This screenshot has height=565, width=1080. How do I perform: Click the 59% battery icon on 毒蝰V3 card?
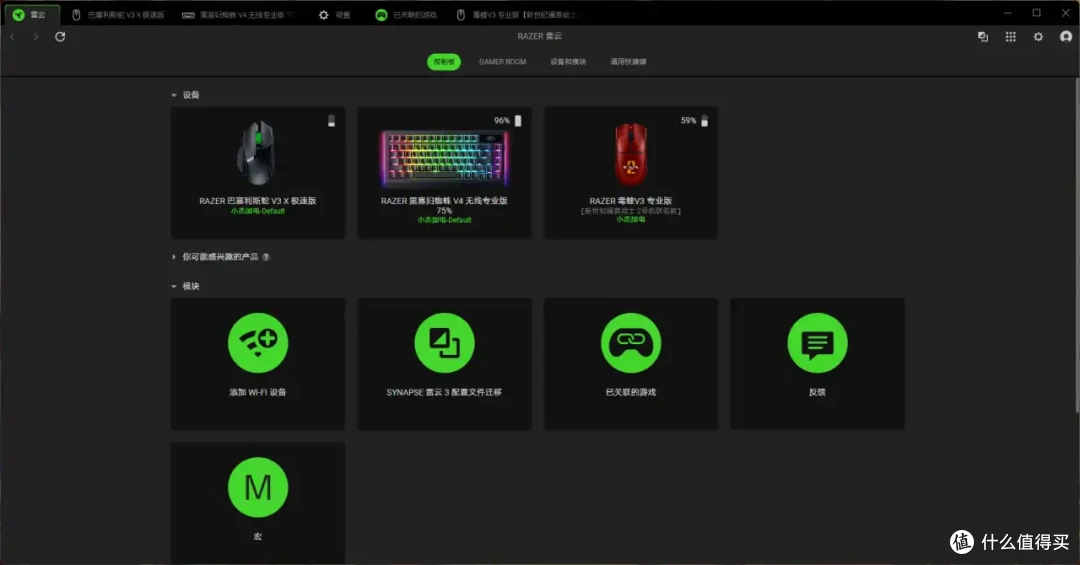pyautogui.click(x=704, y=121)
